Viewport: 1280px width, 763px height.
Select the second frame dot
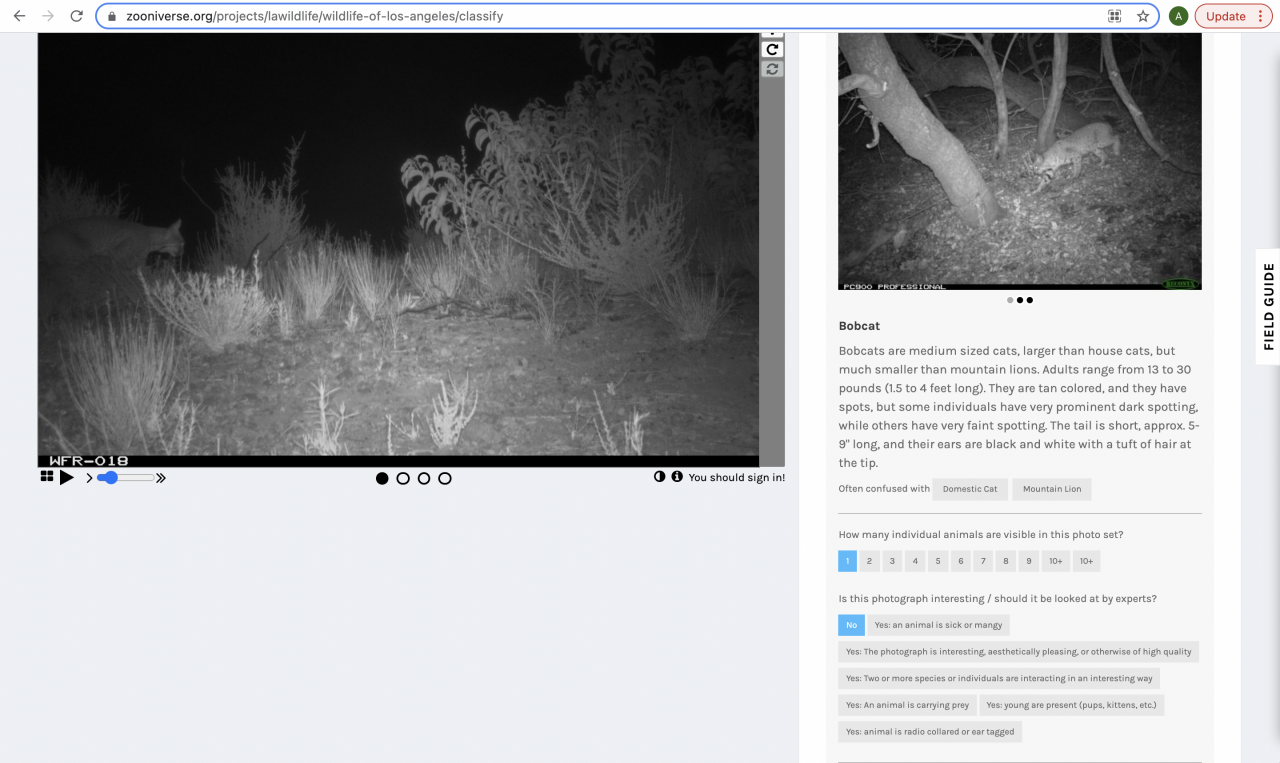click(403, 478)
